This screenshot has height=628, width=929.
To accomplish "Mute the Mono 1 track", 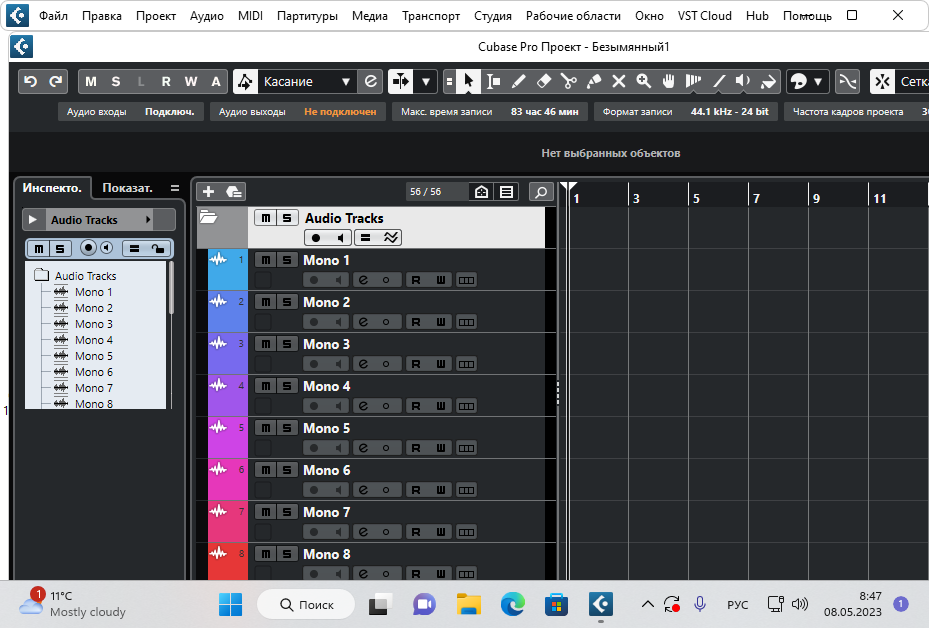I will (x=265, y=260).
